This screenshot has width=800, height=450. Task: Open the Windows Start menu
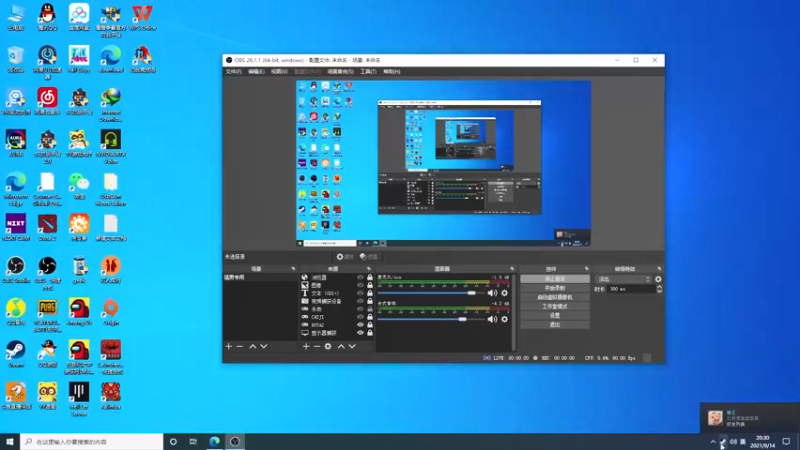(10, 442)
